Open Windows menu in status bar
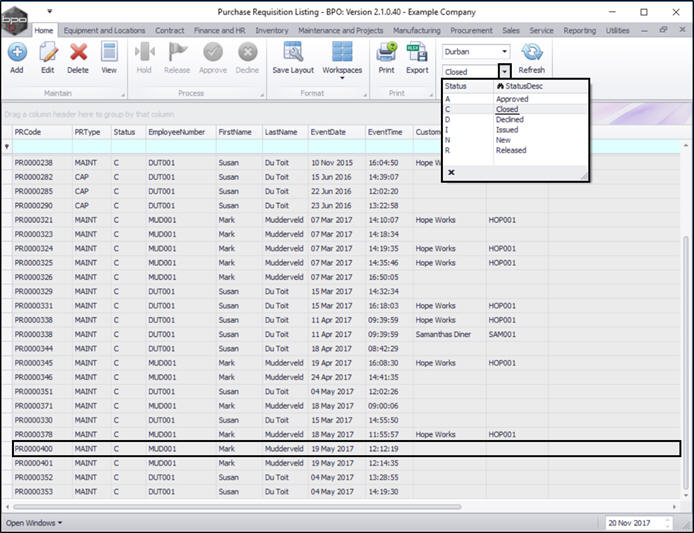Viewport: 694px width, 533px height. click(34, 523)
